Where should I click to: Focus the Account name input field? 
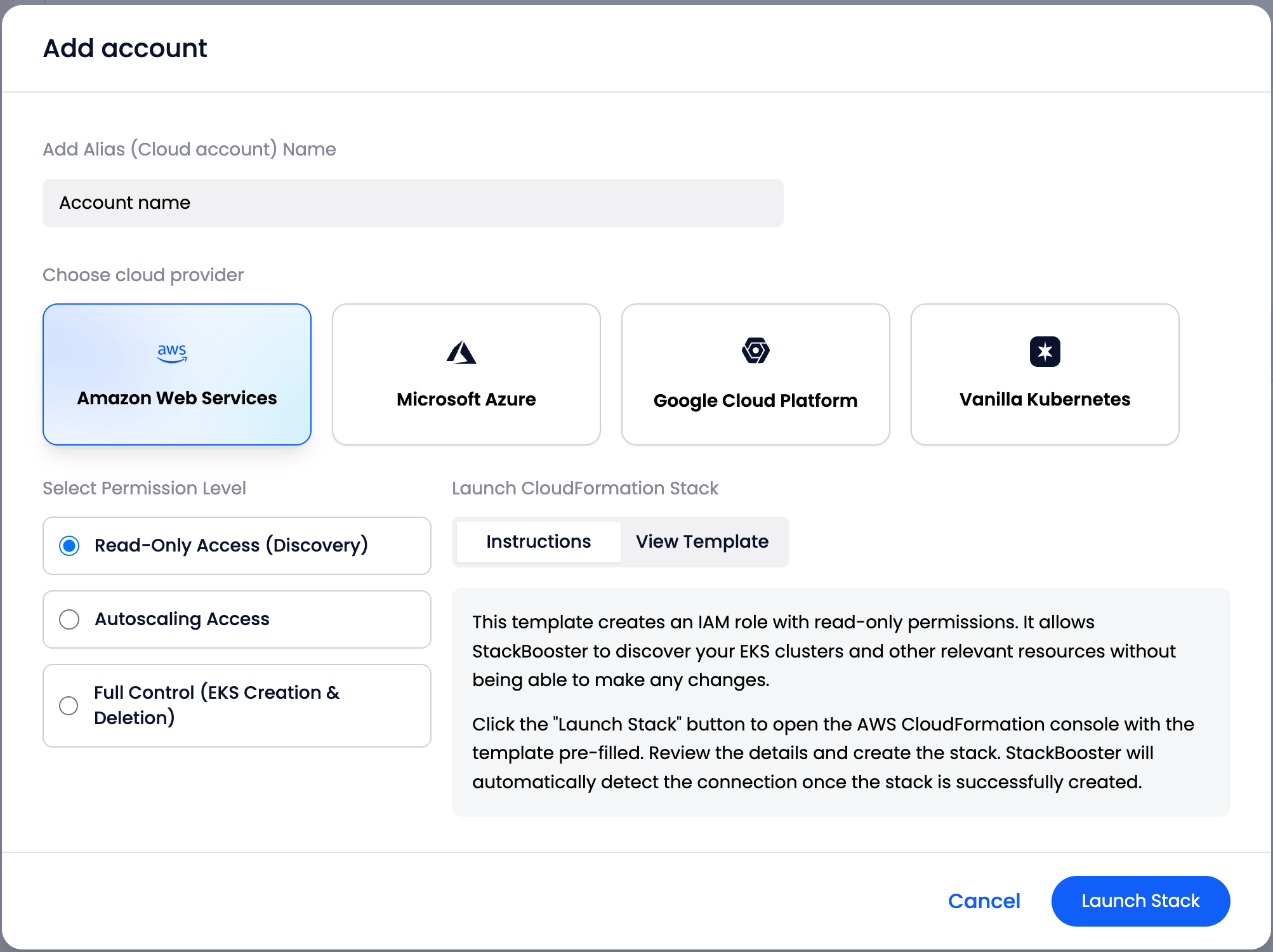pyautogui.click(x=413, y=203)
